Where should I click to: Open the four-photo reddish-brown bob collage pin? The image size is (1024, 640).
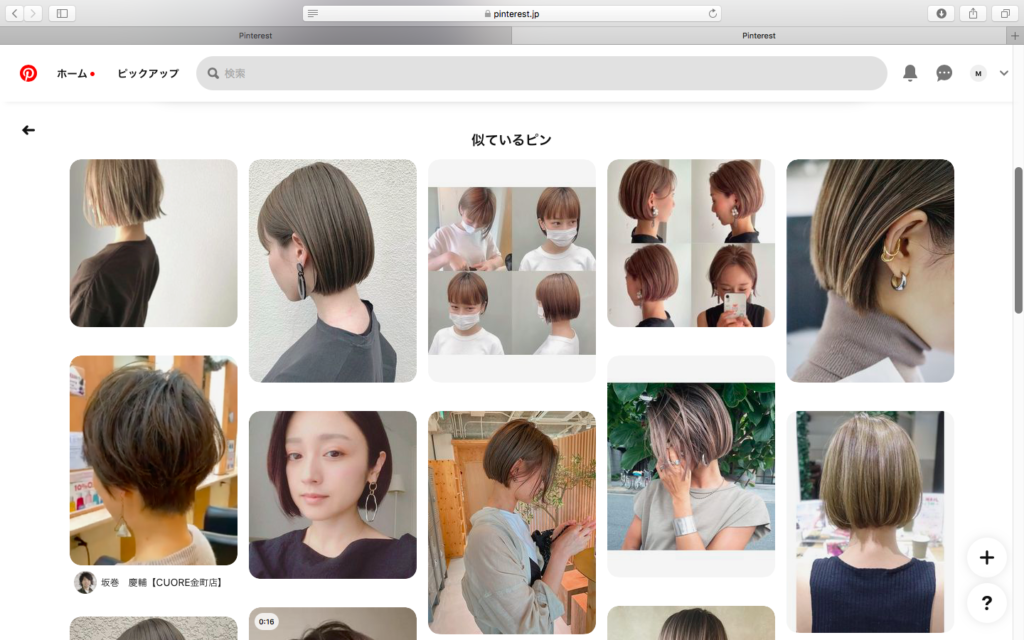691,243
